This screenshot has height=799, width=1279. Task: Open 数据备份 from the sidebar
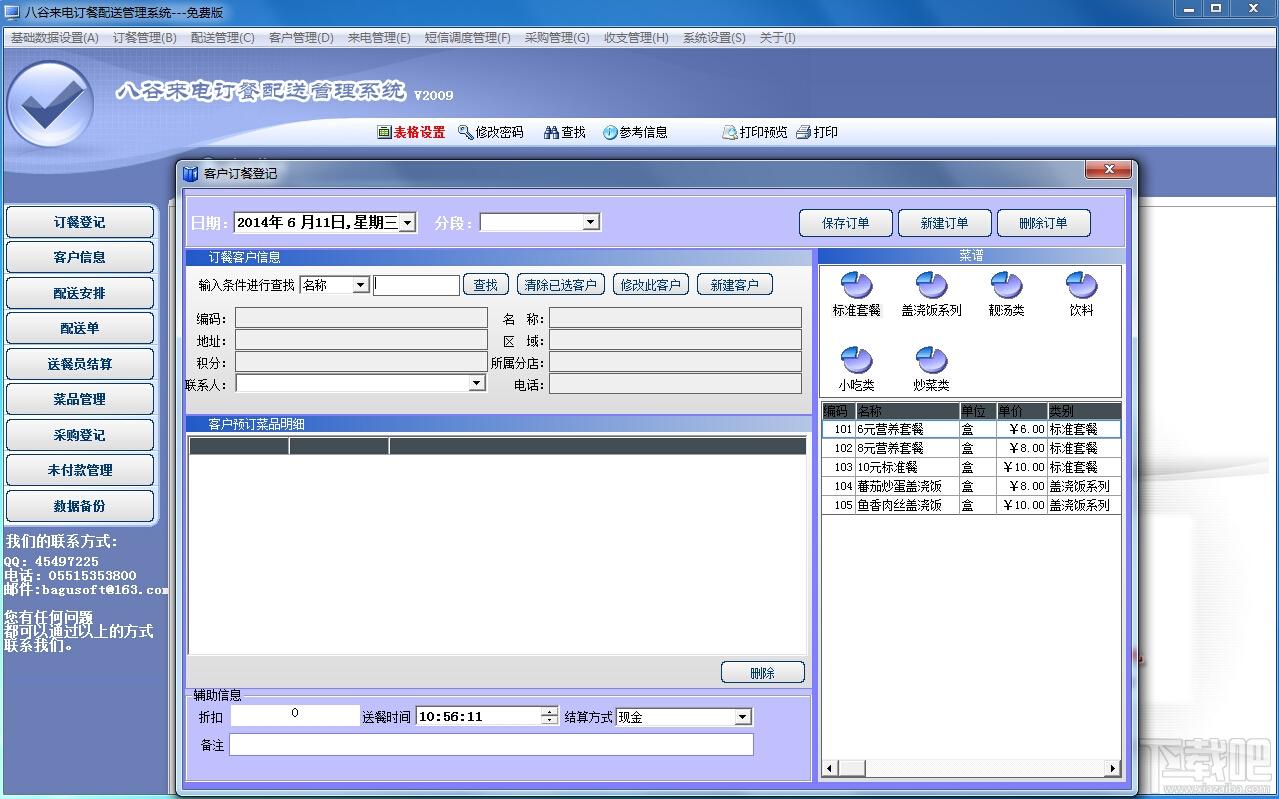click(80, 506)
